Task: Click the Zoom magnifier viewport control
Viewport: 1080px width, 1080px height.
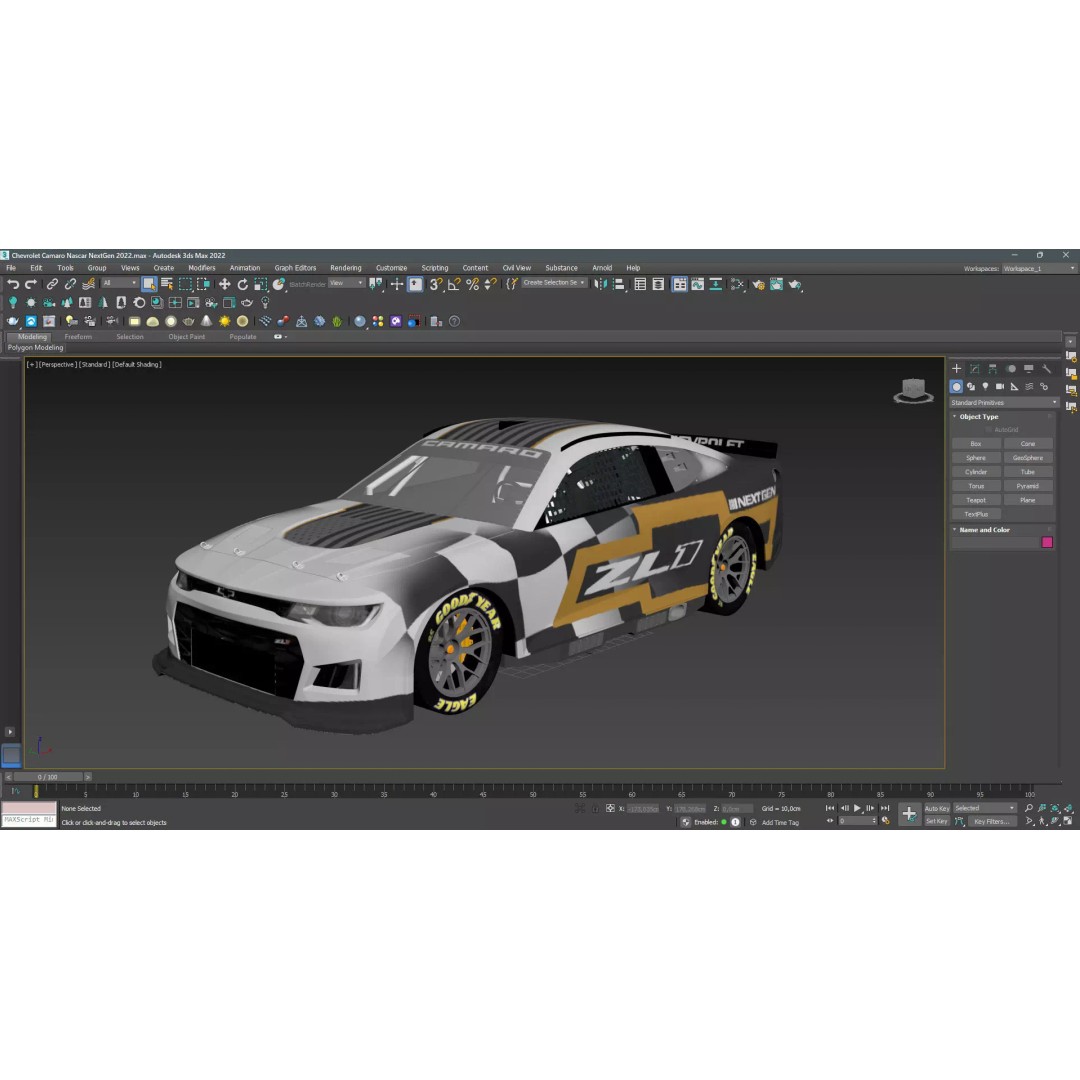Action: coord(1029,809)
